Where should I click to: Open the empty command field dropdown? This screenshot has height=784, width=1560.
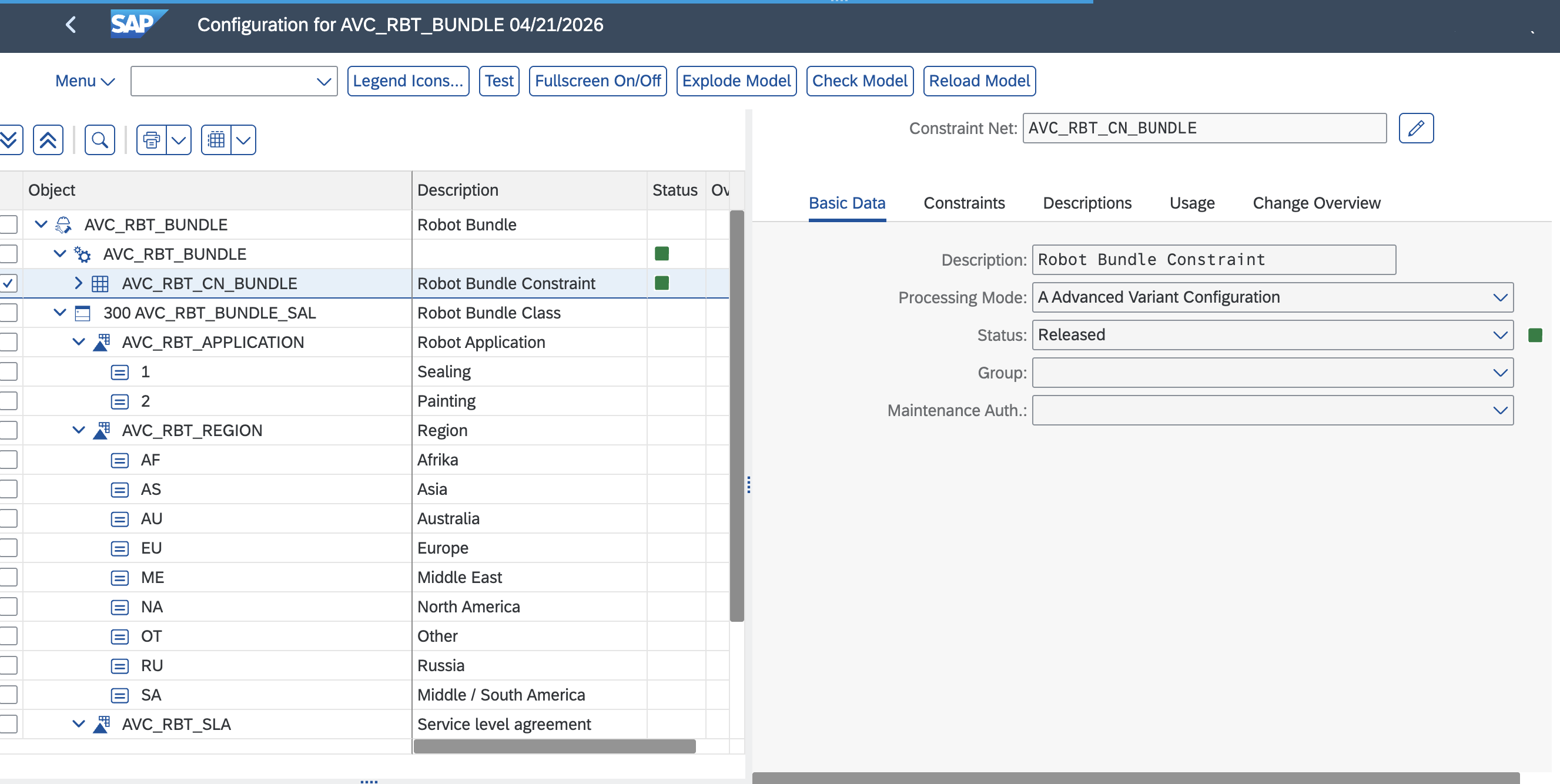(324, 81)
